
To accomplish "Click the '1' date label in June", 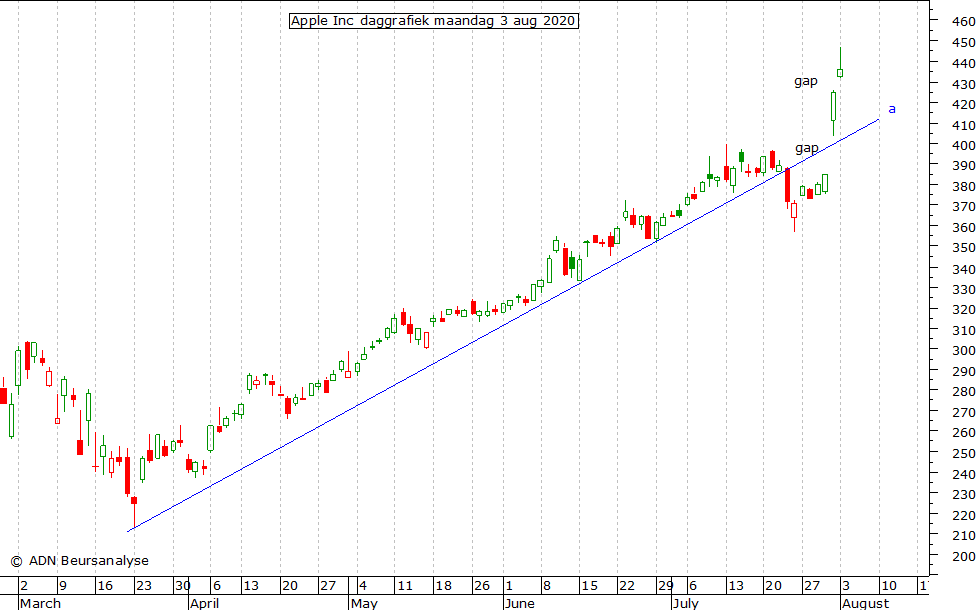I will tap(509, 586).
